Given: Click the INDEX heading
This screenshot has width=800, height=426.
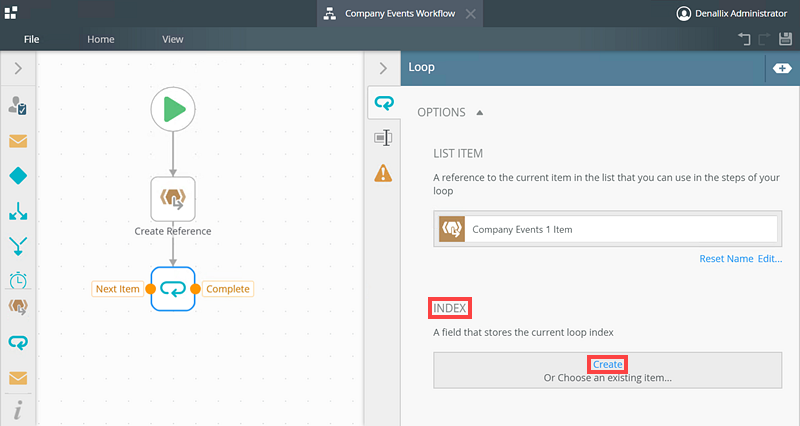Looking at the screenshot, I should 449,308.
